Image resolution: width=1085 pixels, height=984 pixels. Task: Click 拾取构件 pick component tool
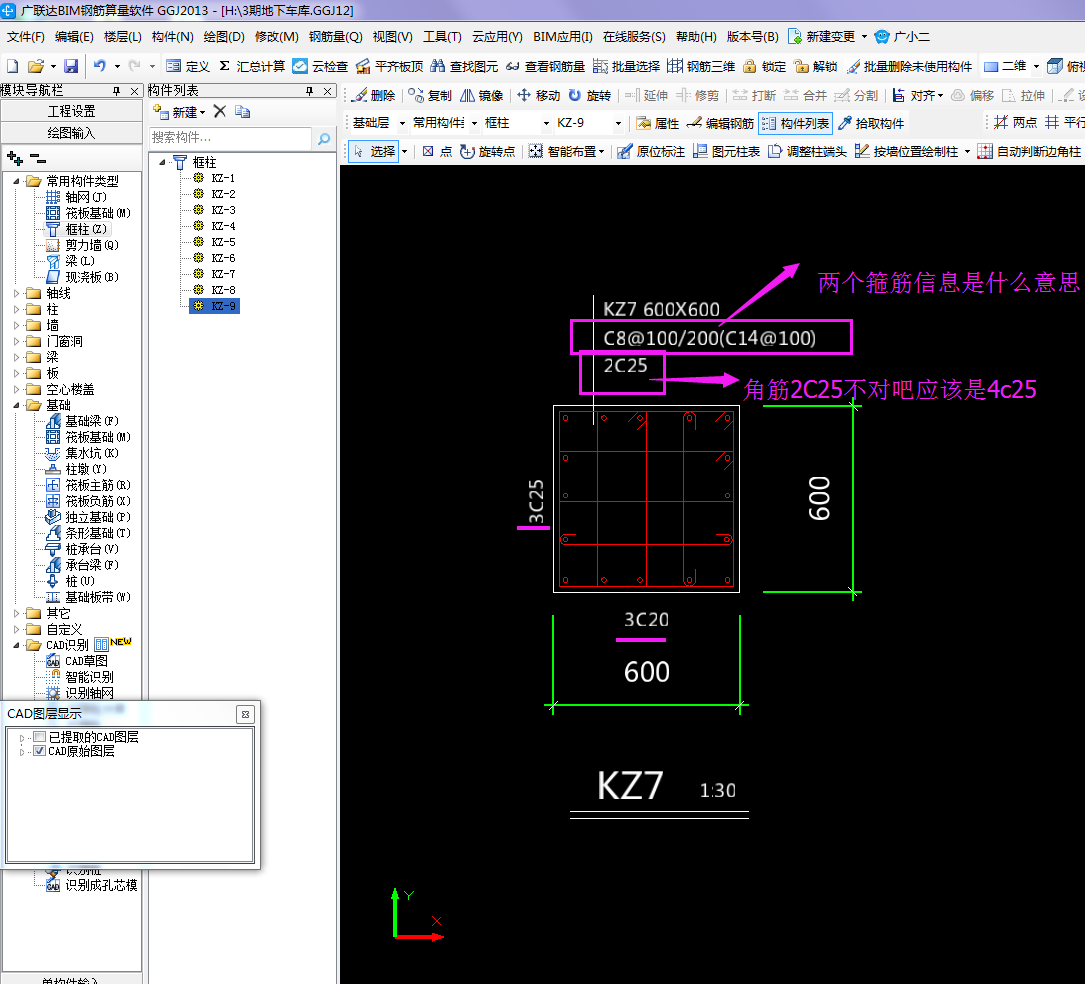(870, 123)
